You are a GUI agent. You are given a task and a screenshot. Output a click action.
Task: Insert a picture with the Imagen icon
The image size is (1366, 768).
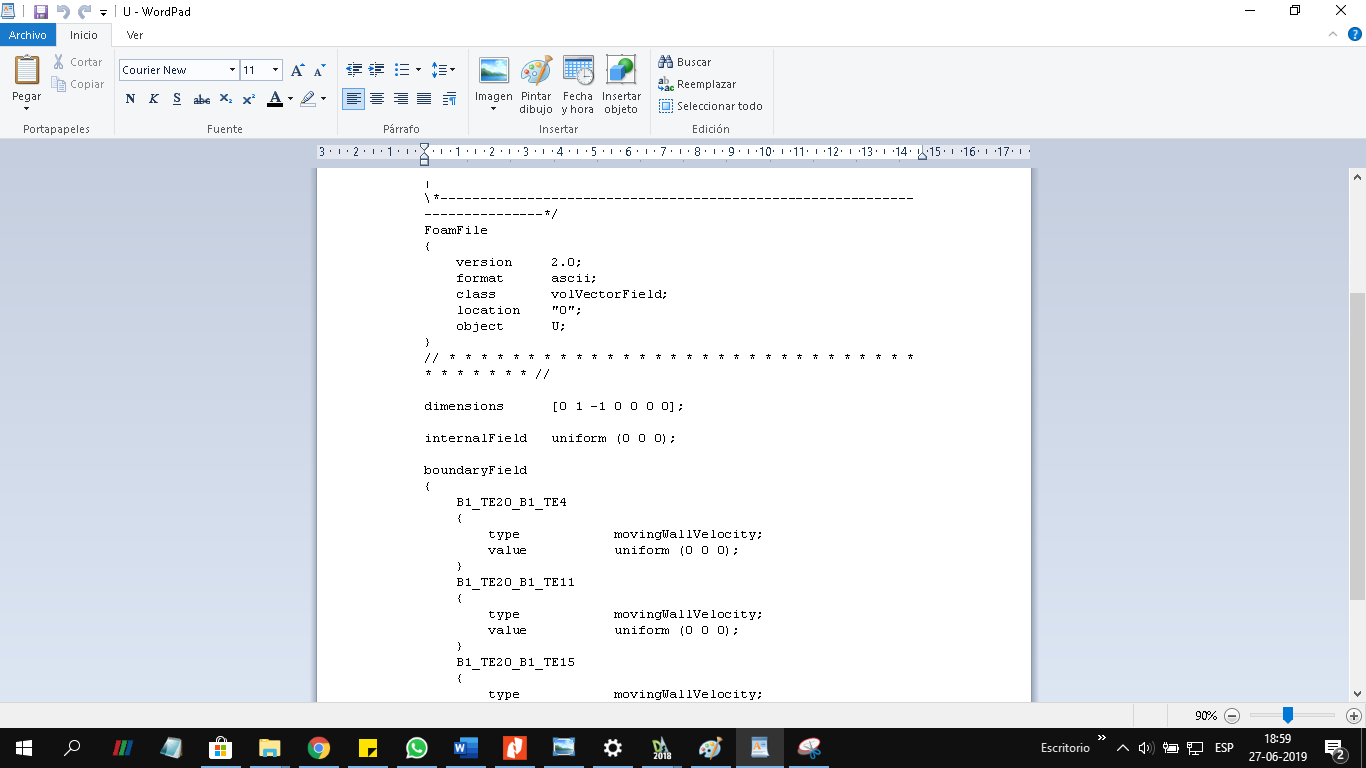[494, 70]
